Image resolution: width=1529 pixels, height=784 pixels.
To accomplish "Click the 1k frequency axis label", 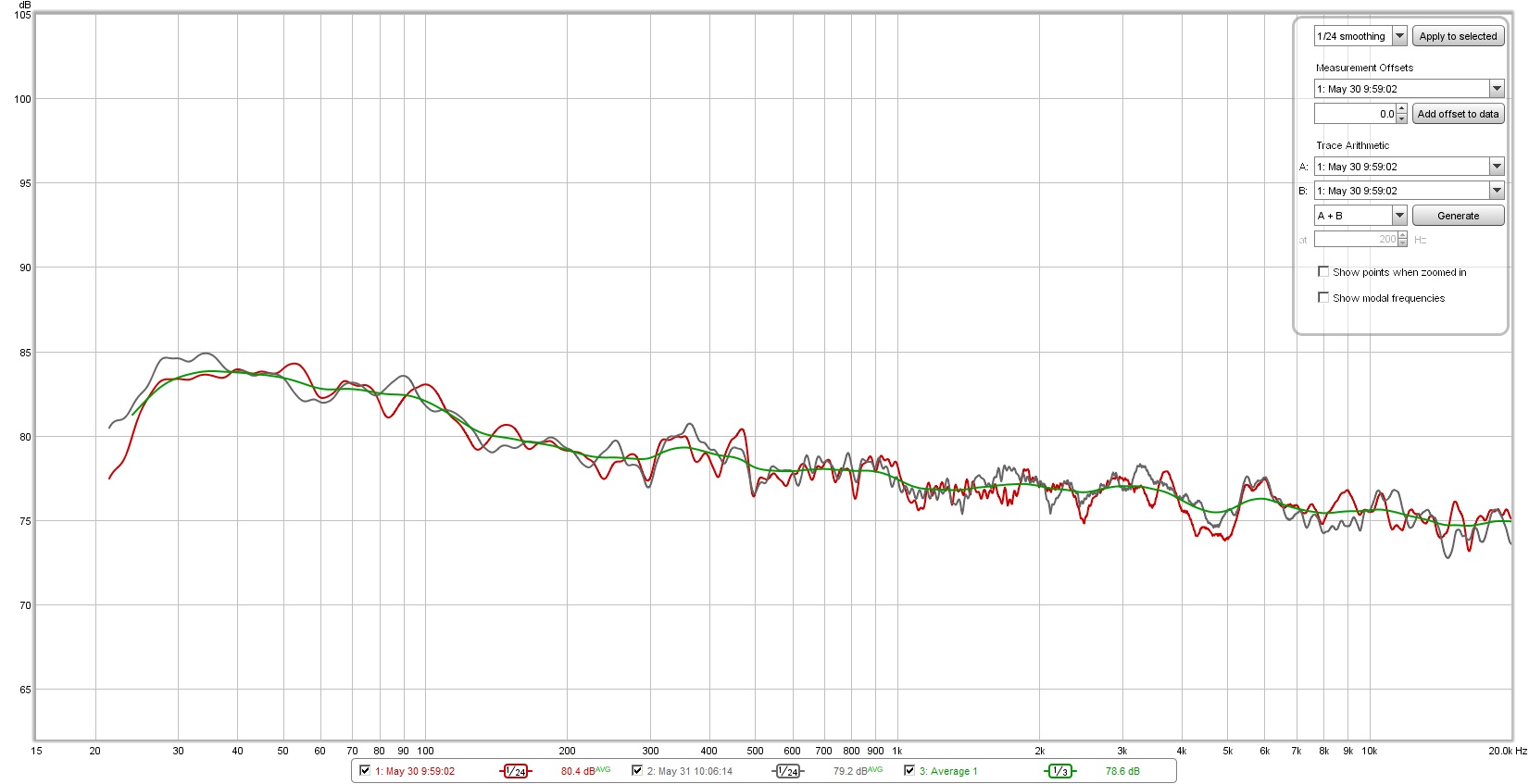I will point(896,751).
